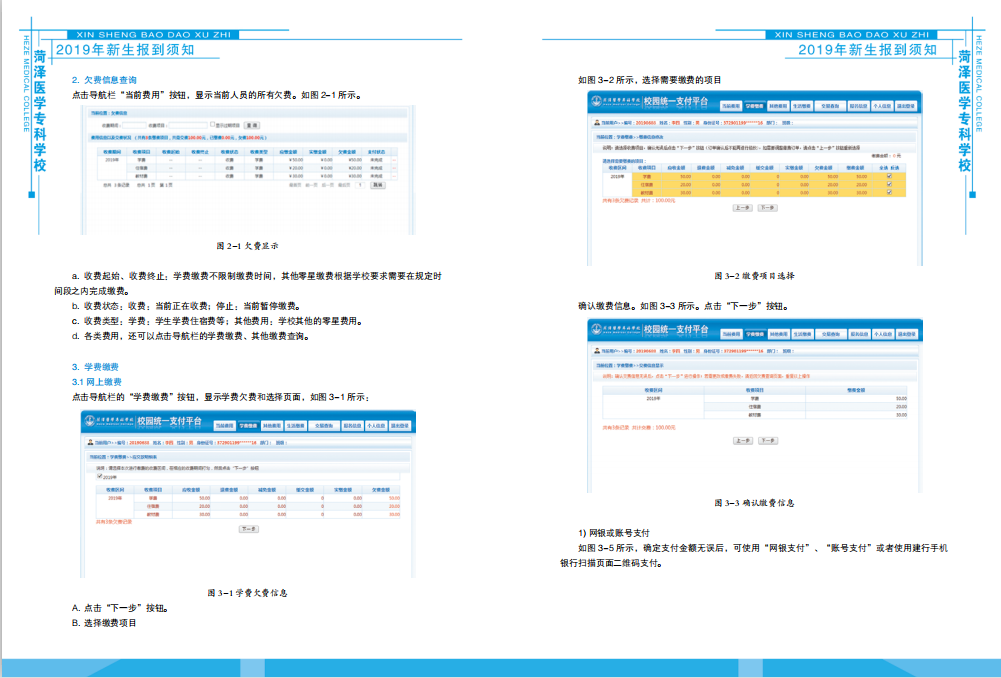Click the school logo in Figure 3-1 header
Image resolution: width=1001 pixels, height=678 pixels.
90,421
